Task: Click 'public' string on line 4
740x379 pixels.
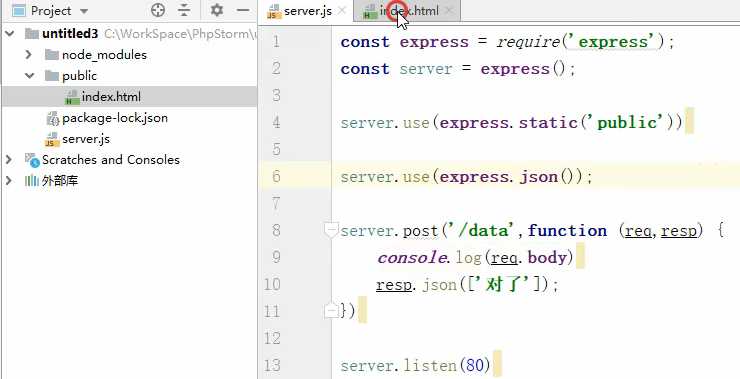Action: point(627,123)
